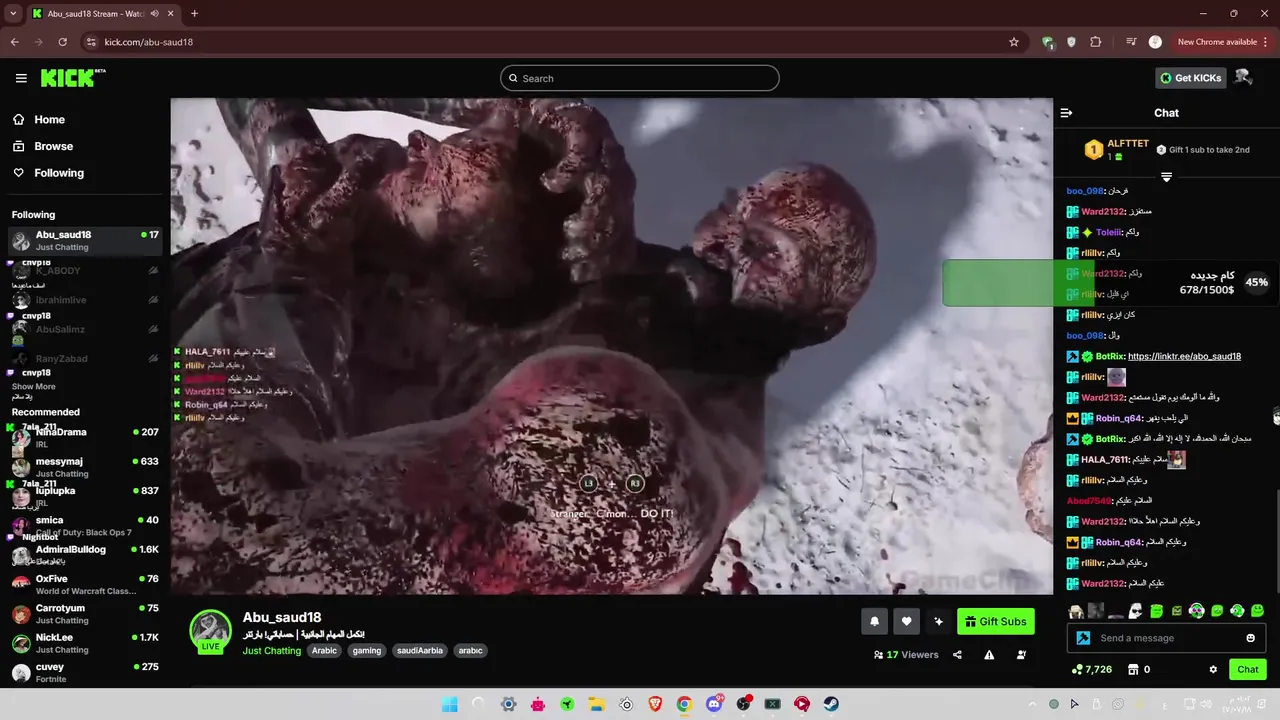Click the address bar kick.com/abu-saud18

(148, 42)
